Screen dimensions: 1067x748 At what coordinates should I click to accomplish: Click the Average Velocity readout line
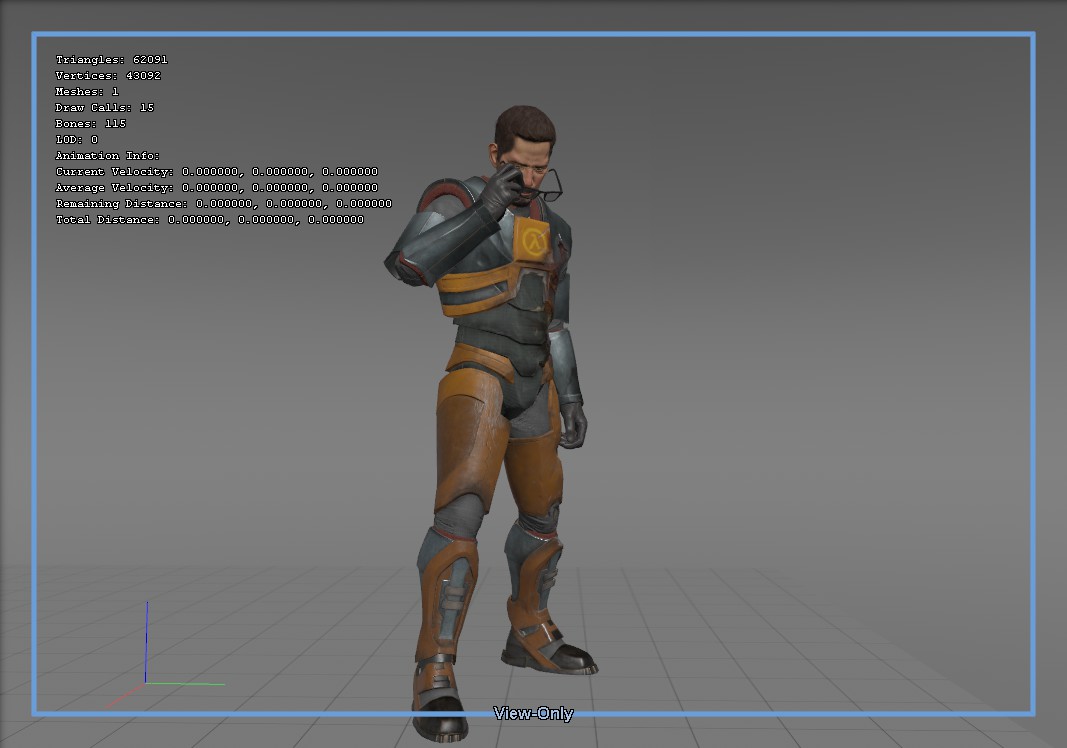(x=216, y=188)
